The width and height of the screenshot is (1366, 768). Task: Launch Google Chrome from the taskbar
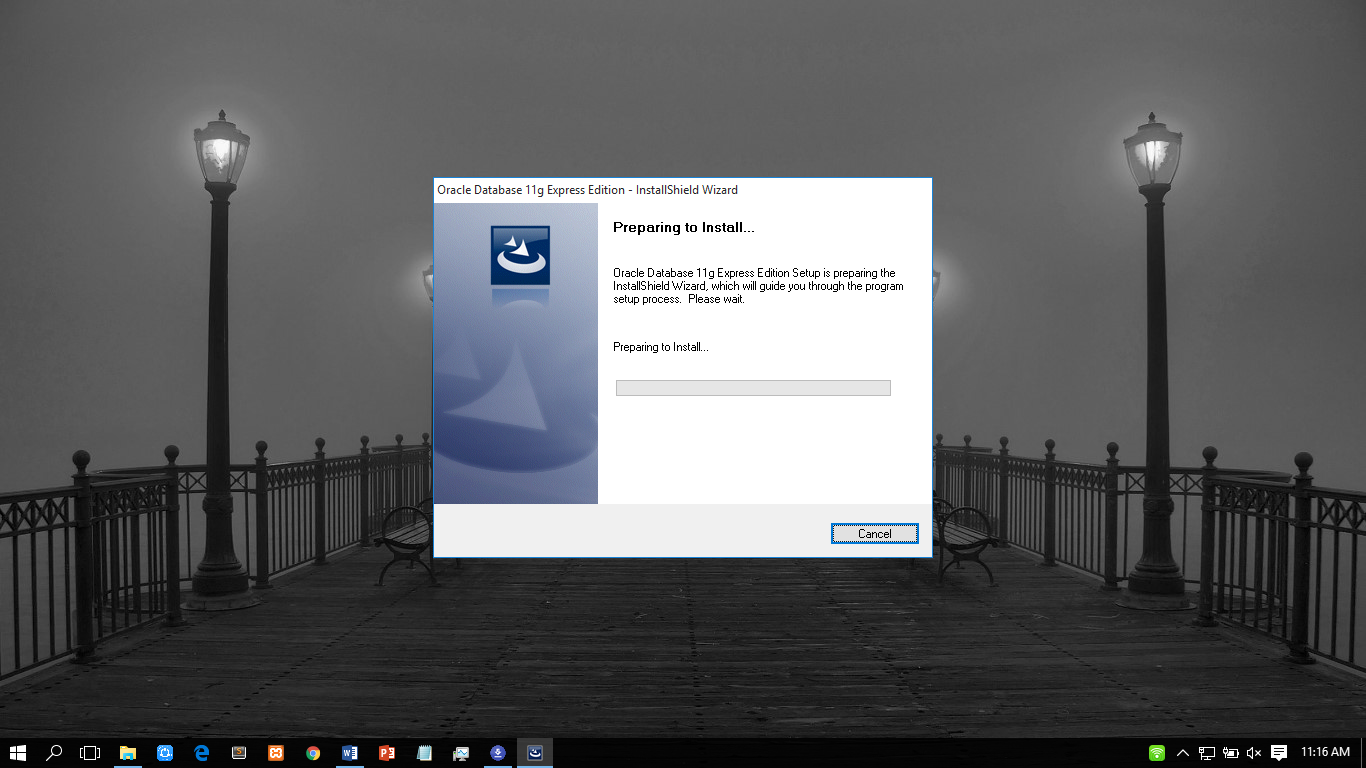pos(313,753)
